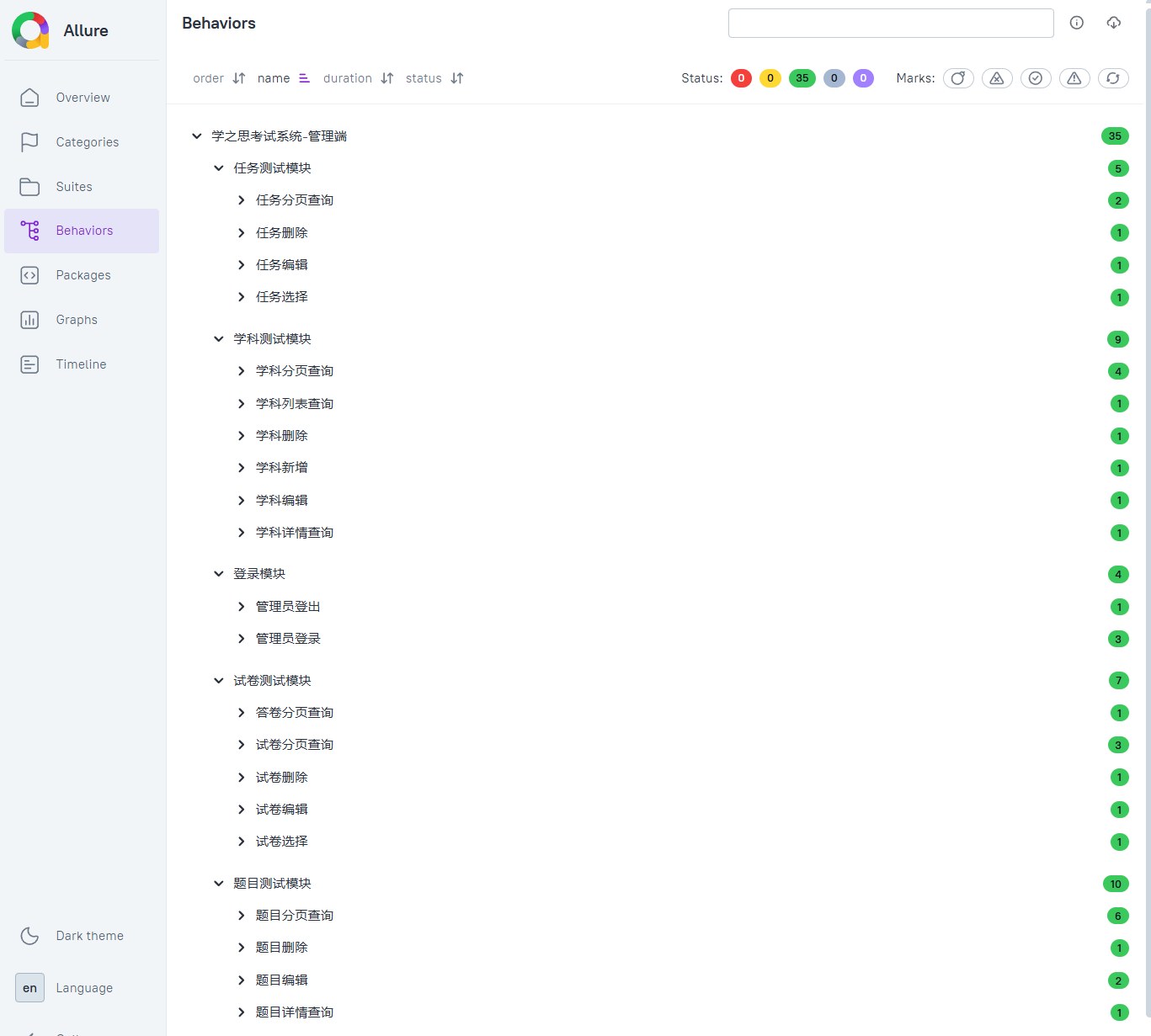1151x1036 pixels.
Task: Toggle Dark theme
Action: (82, 936)
